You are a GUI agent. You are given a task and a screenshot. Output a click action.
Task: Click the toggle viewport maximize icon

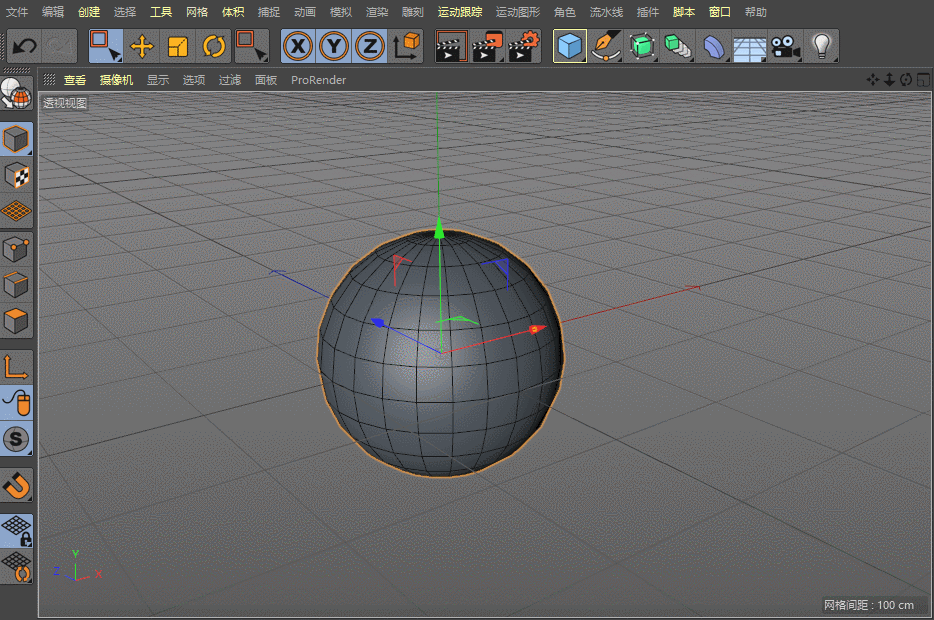tap(923, 80)
